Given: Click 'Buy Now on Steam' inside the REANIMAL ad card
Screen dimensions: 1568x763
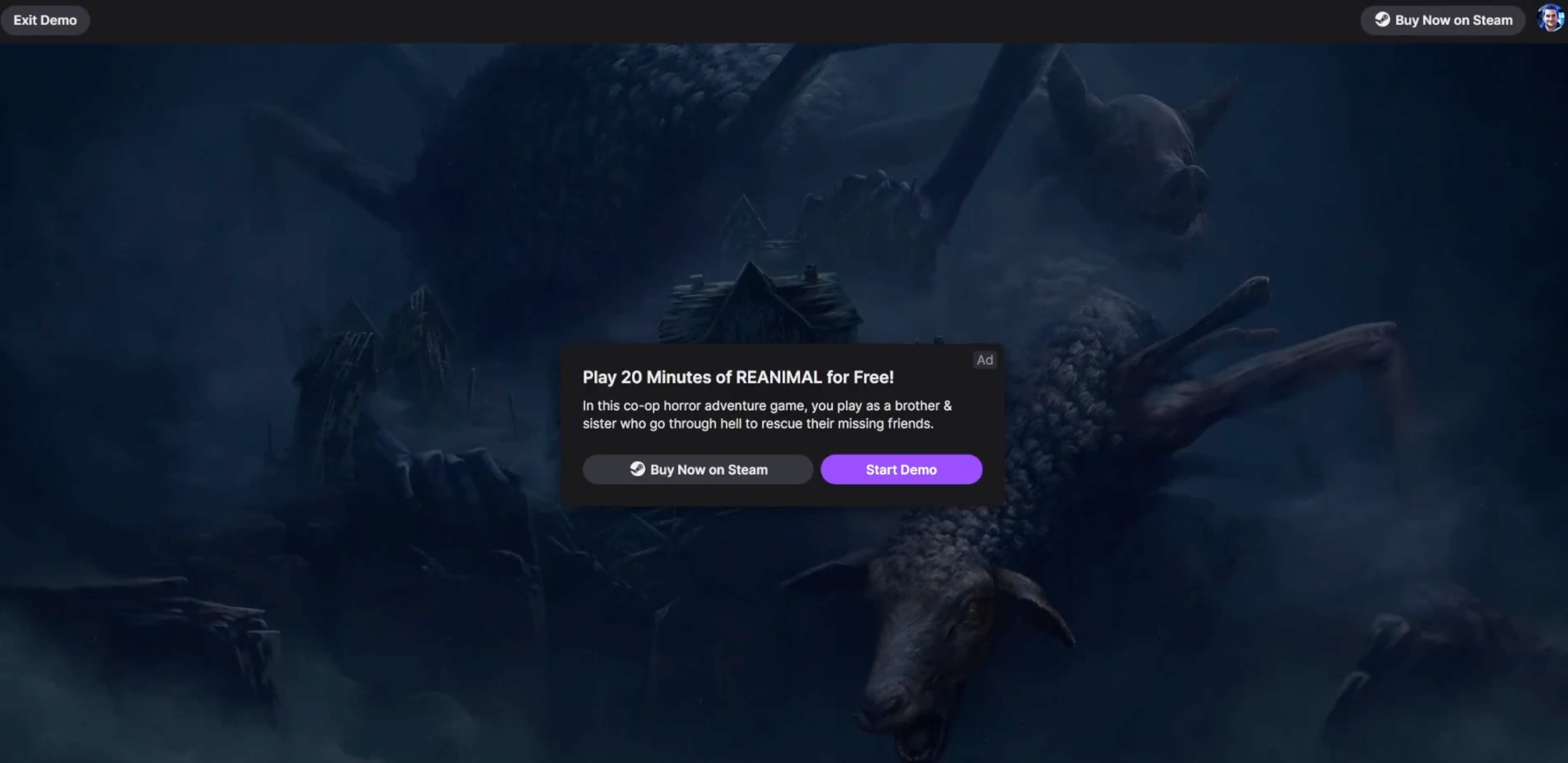Looking at the screenshot, I should click(698, 470).
